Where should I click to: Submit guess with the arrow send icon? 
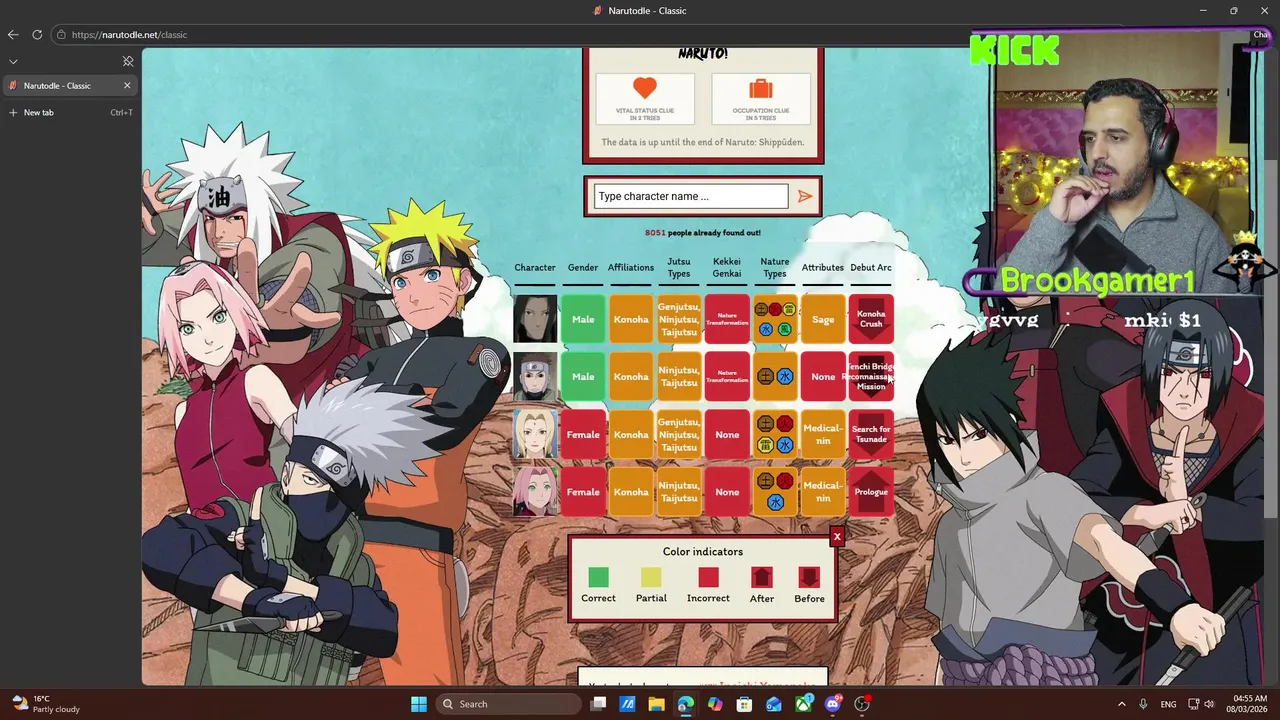[x=805, y=196]
